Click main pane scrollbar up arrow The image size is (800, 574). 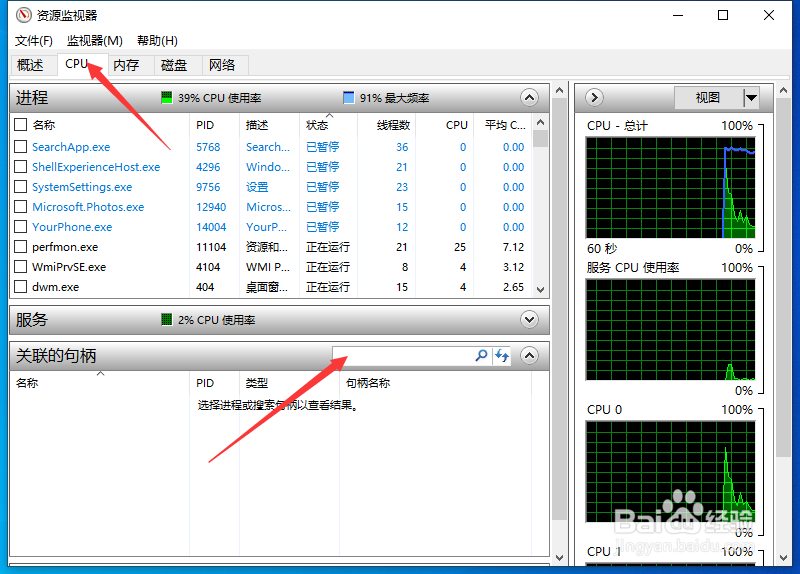[559, 90]
